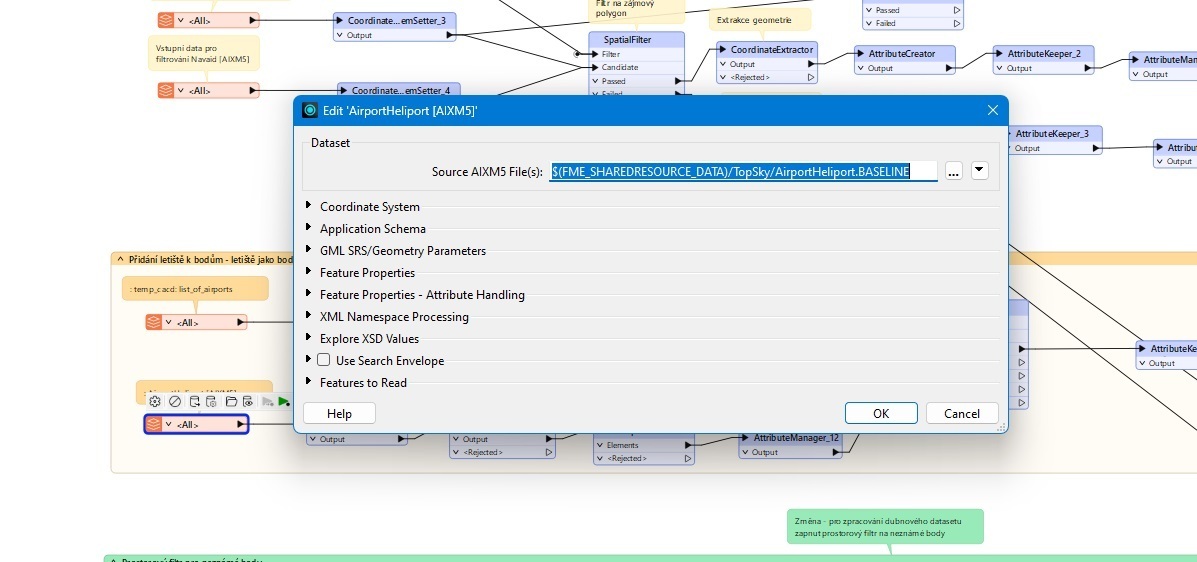Select green annotation about 'dubnového datasetu'

pos(886,527)
